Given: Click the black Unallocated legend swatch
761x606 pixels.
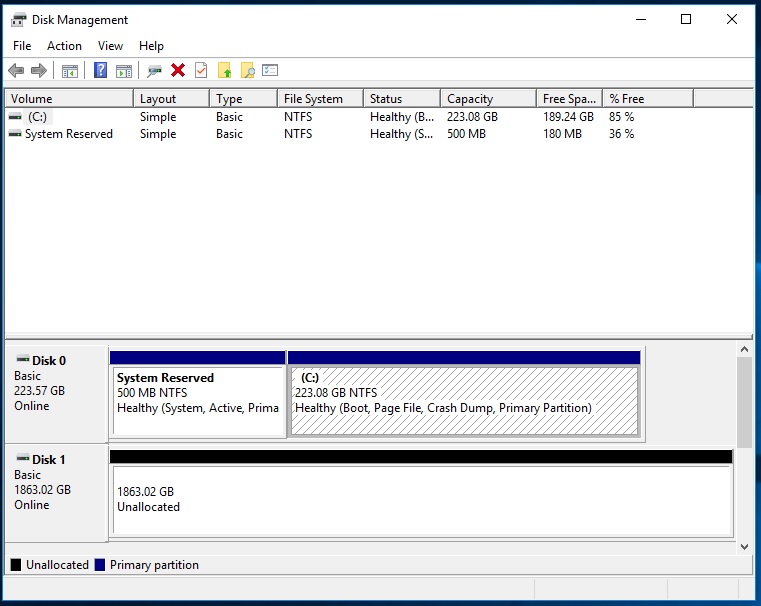Looking at the screenshot, I should tap(16, 565).
